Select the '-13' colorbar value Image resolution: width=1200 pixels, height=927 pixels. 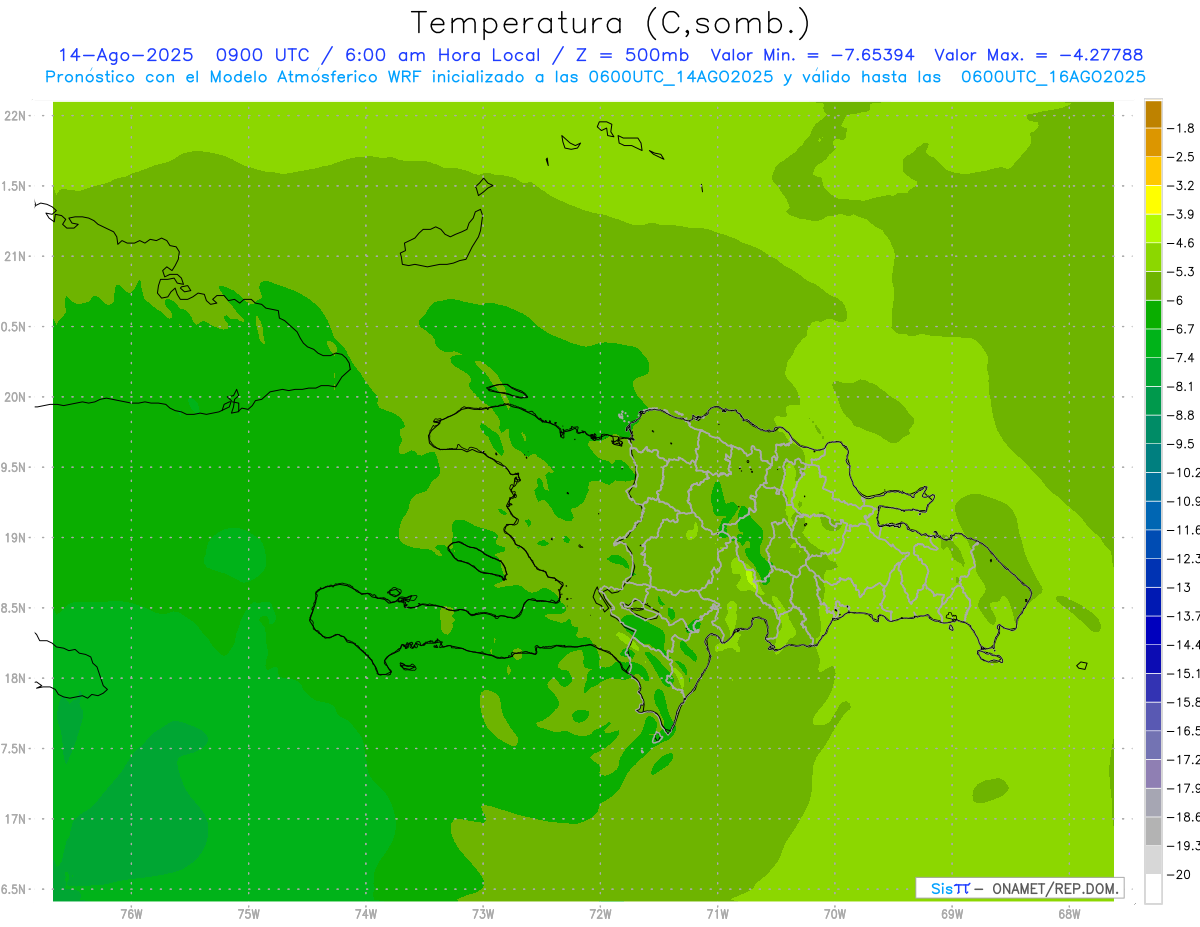coord(1181,587)
